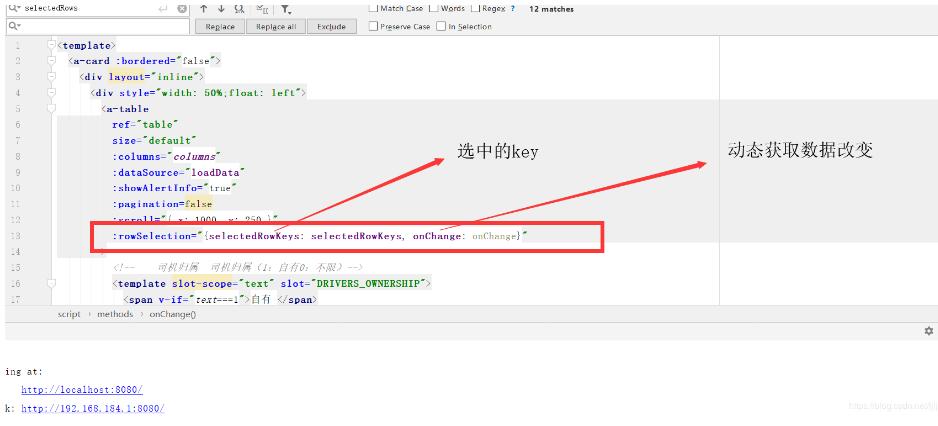938x426 pixels.
Task: Clear the search field text
Action: tap(181, 9)
